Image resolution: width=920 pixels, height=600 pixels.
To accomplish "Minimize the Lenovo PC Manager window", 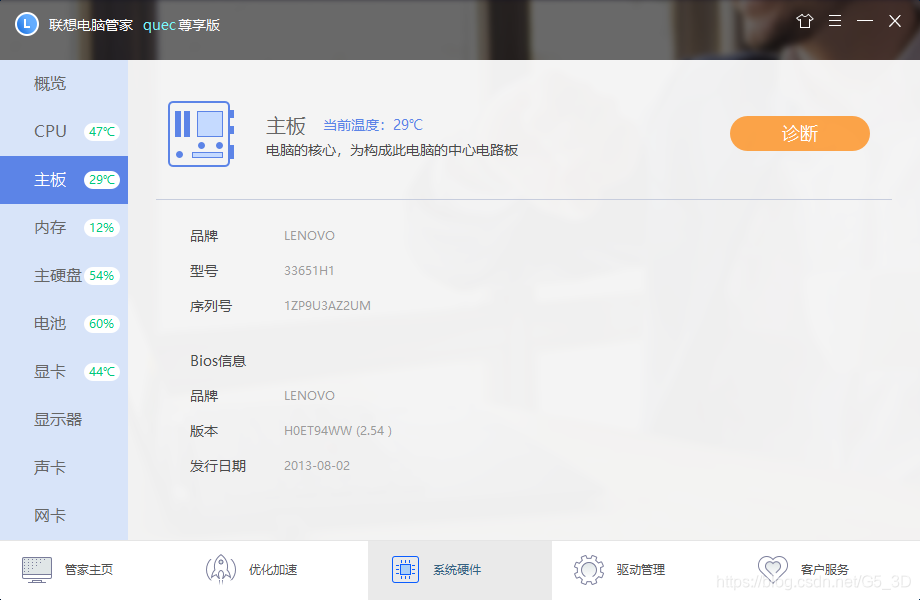I will (x=865, y=21).
